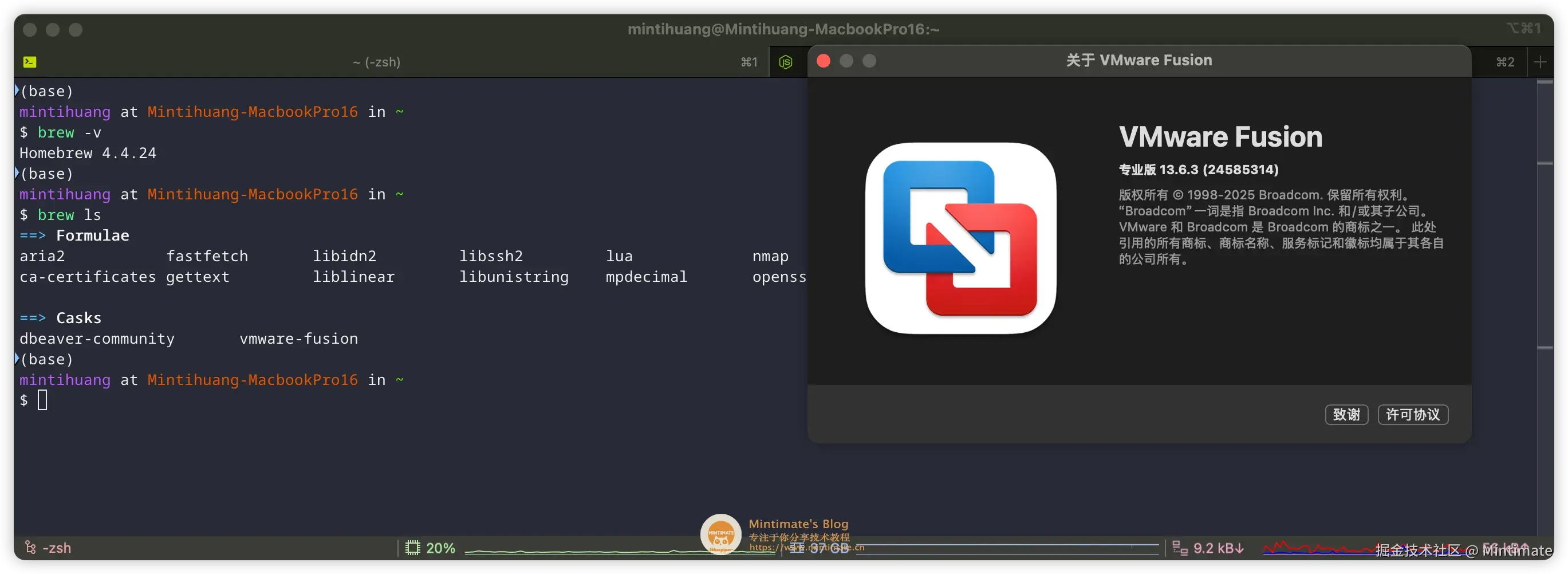Click the VMware Fusion app logo

[960, 238]
